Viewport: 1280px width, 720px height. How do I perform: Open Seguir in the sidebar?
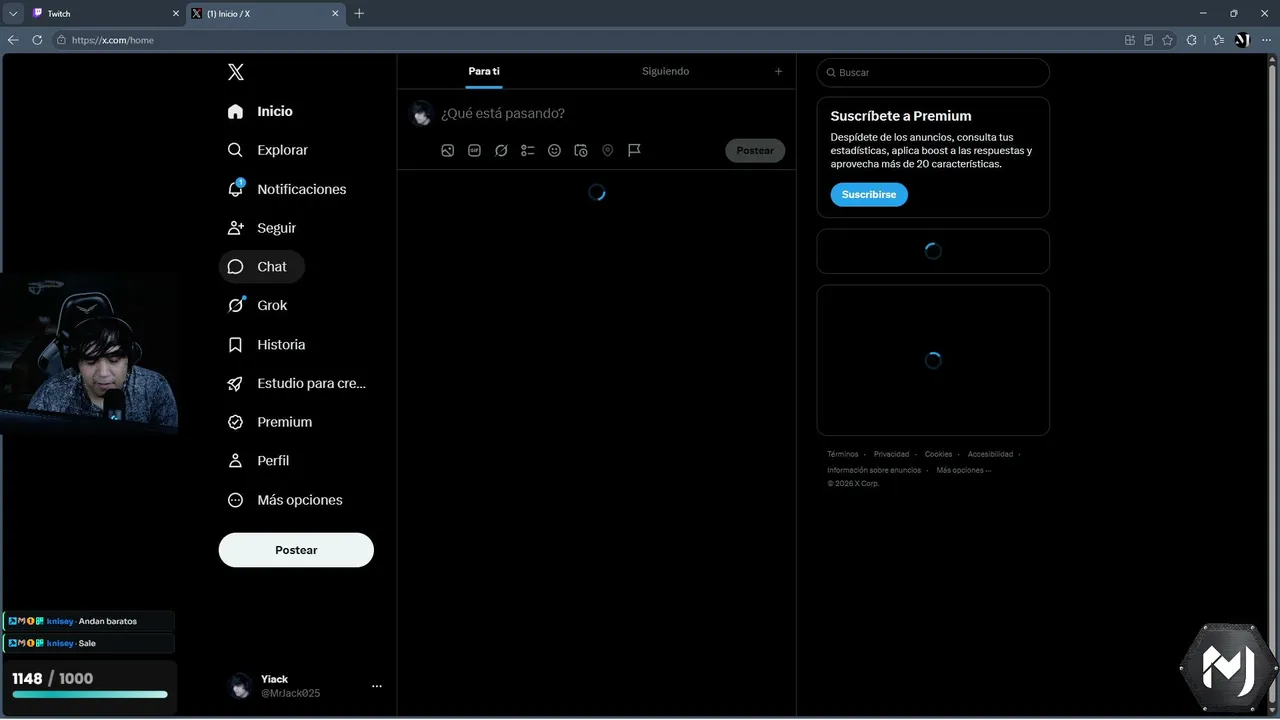pyautogui.click(x=262, y=228)
